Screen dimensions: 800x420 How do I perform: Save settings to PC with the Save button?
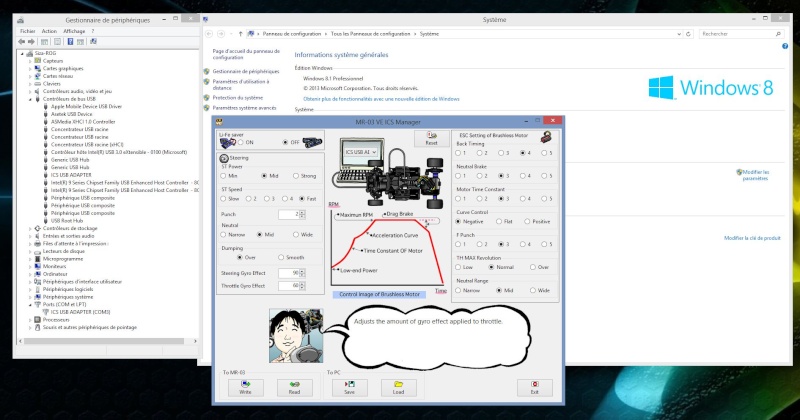click(x=349, y=388)
